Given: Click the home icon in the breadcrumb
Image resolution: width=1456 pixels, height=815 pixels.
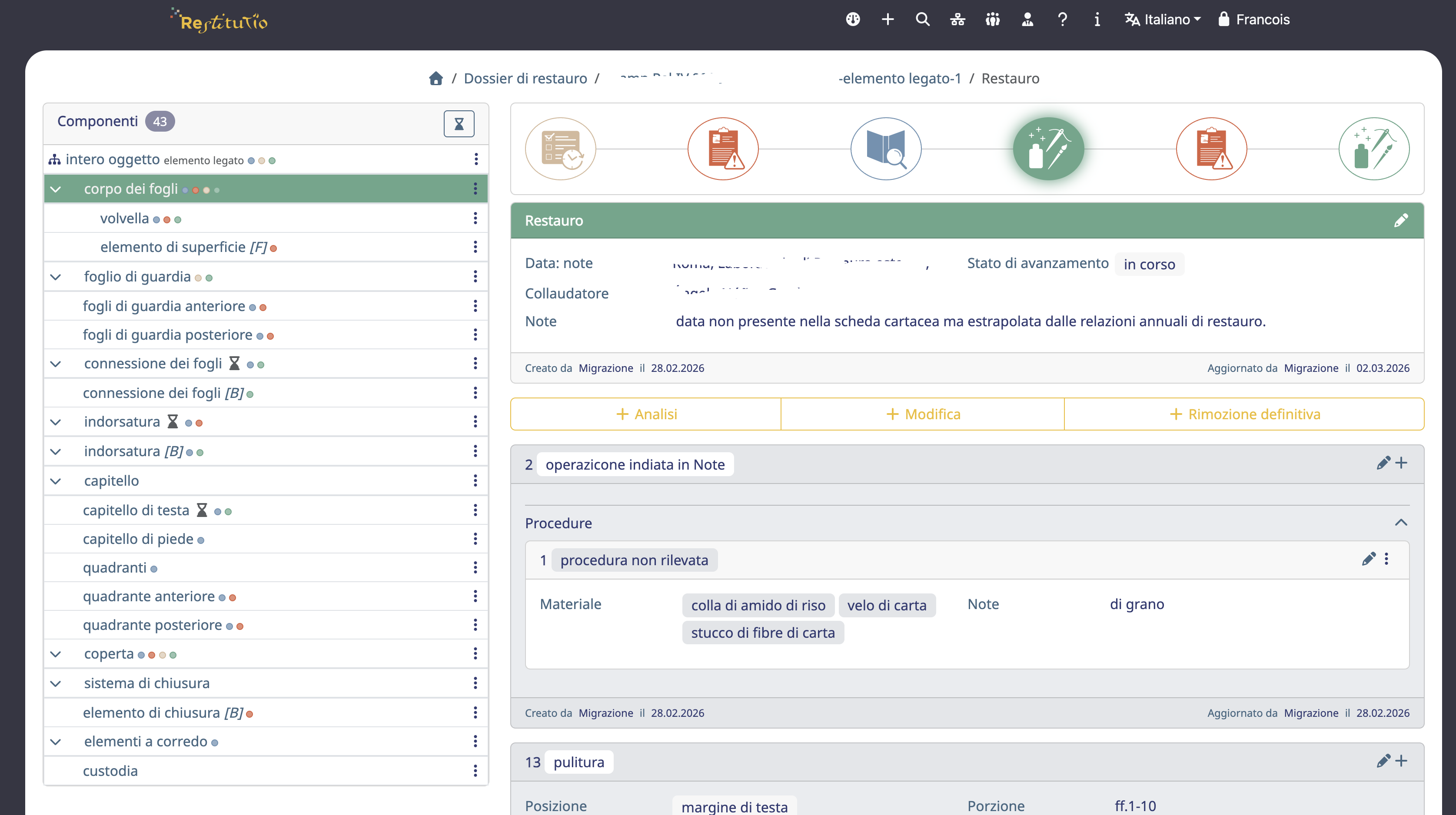Looking at the screenshot, I should pyautogui.click(x=436, y=79).
